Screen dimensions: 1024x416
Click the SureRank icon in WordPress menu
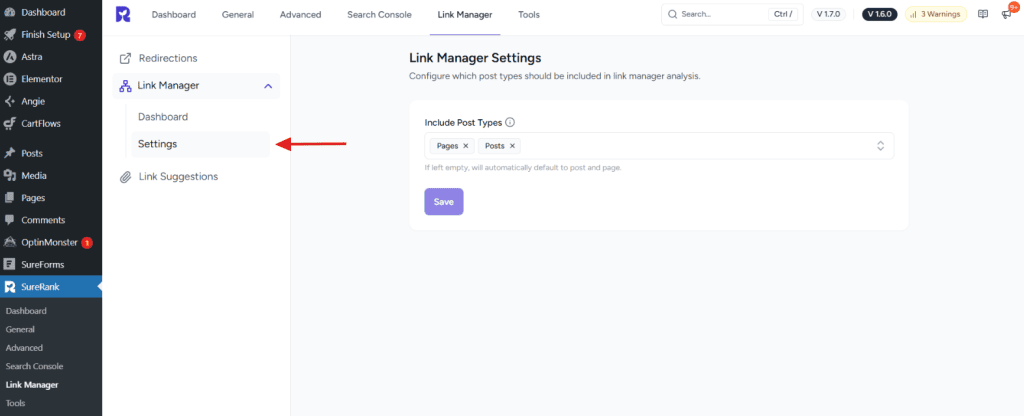coord(9,287)
